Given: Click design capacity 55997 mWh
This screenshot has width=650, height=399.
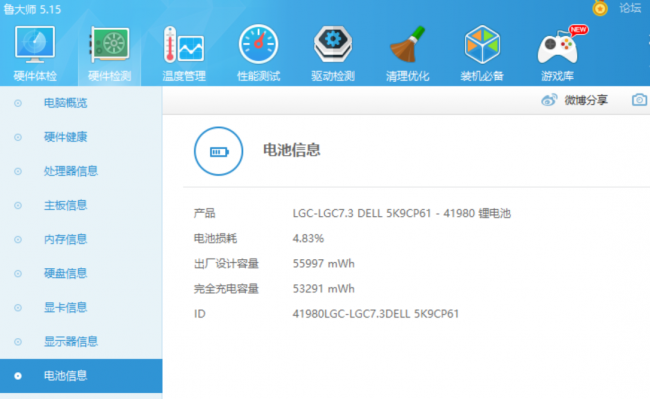Looking at the screenshot, I should (323, 264).
